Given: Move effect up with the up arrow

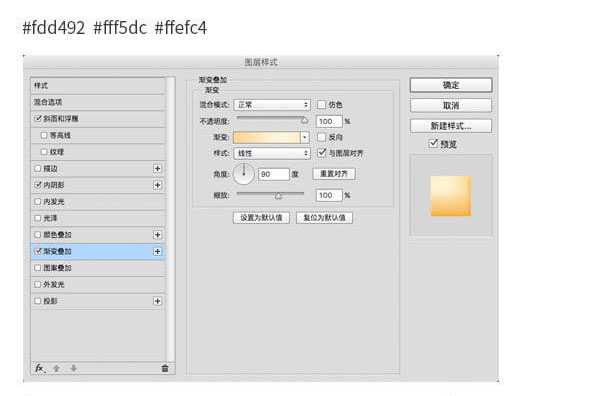Looking at the screenshot, I should [x=56, y=368].
